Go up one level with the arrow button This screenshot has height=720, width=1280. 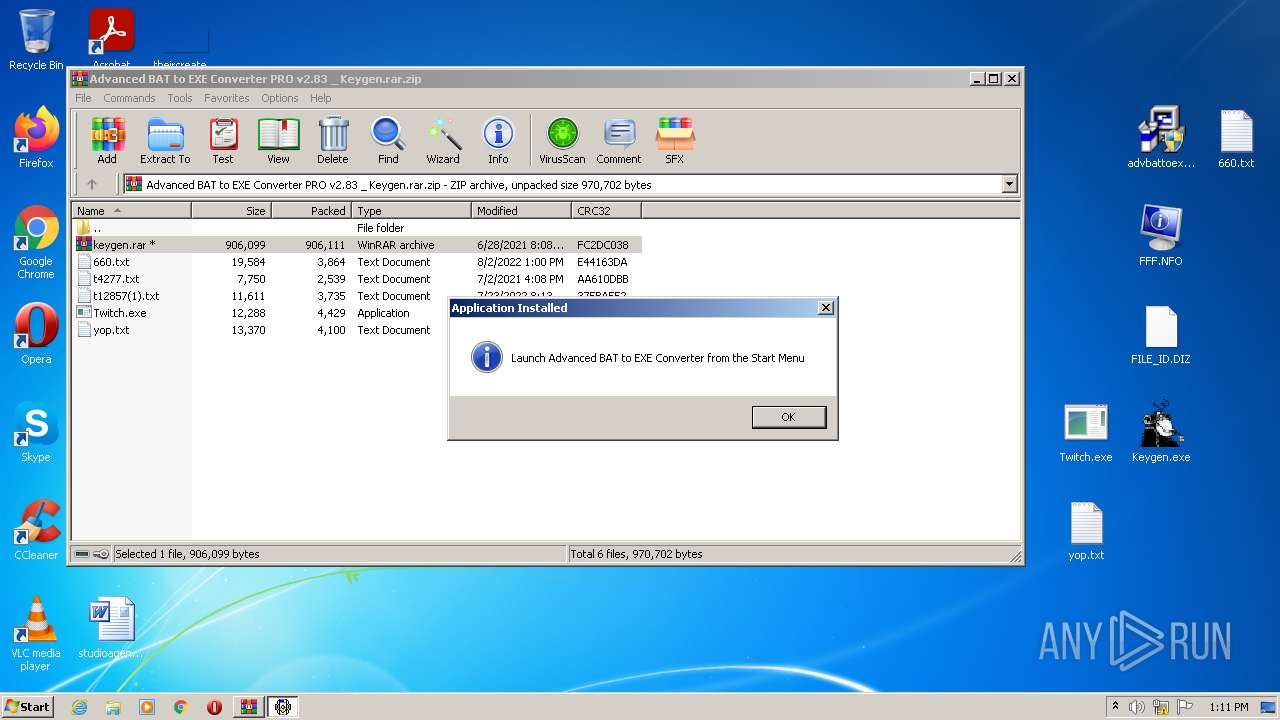[x=92, y=184]
